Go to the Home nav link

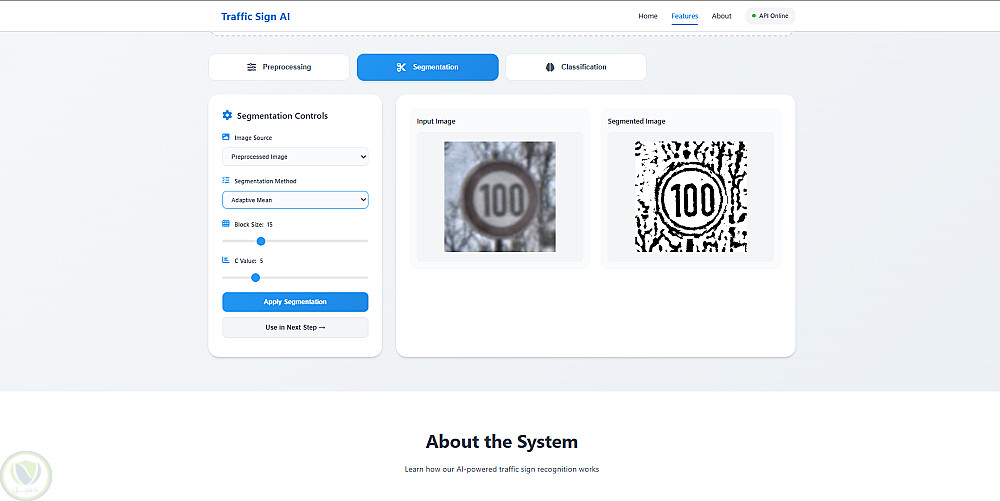[648, 16]
